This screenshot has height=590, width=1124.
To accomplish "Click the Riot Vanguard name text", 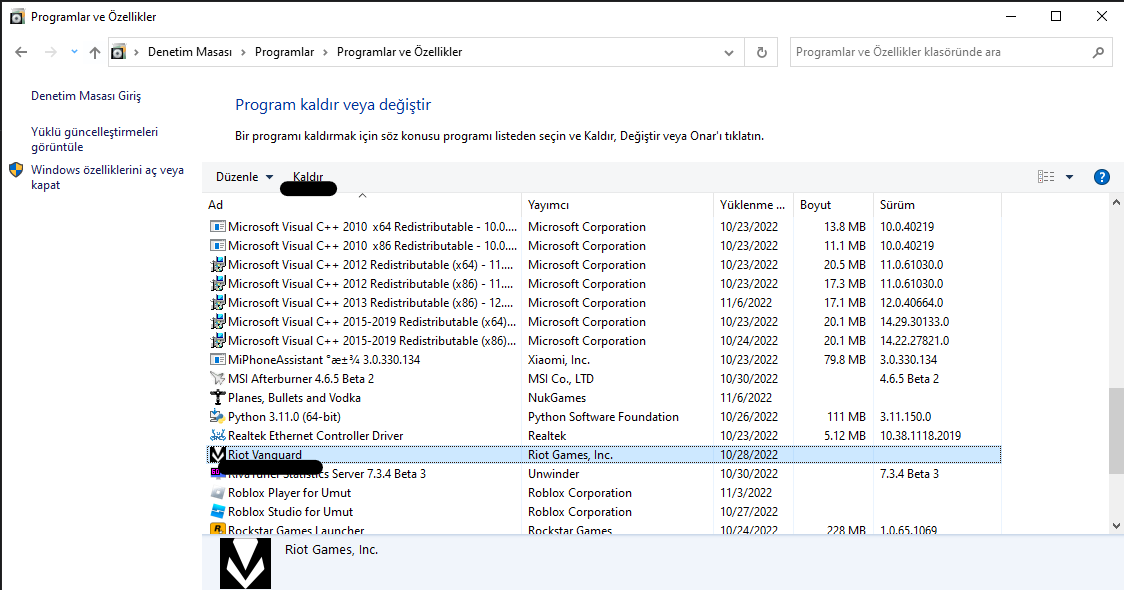I will coord(265,455).
